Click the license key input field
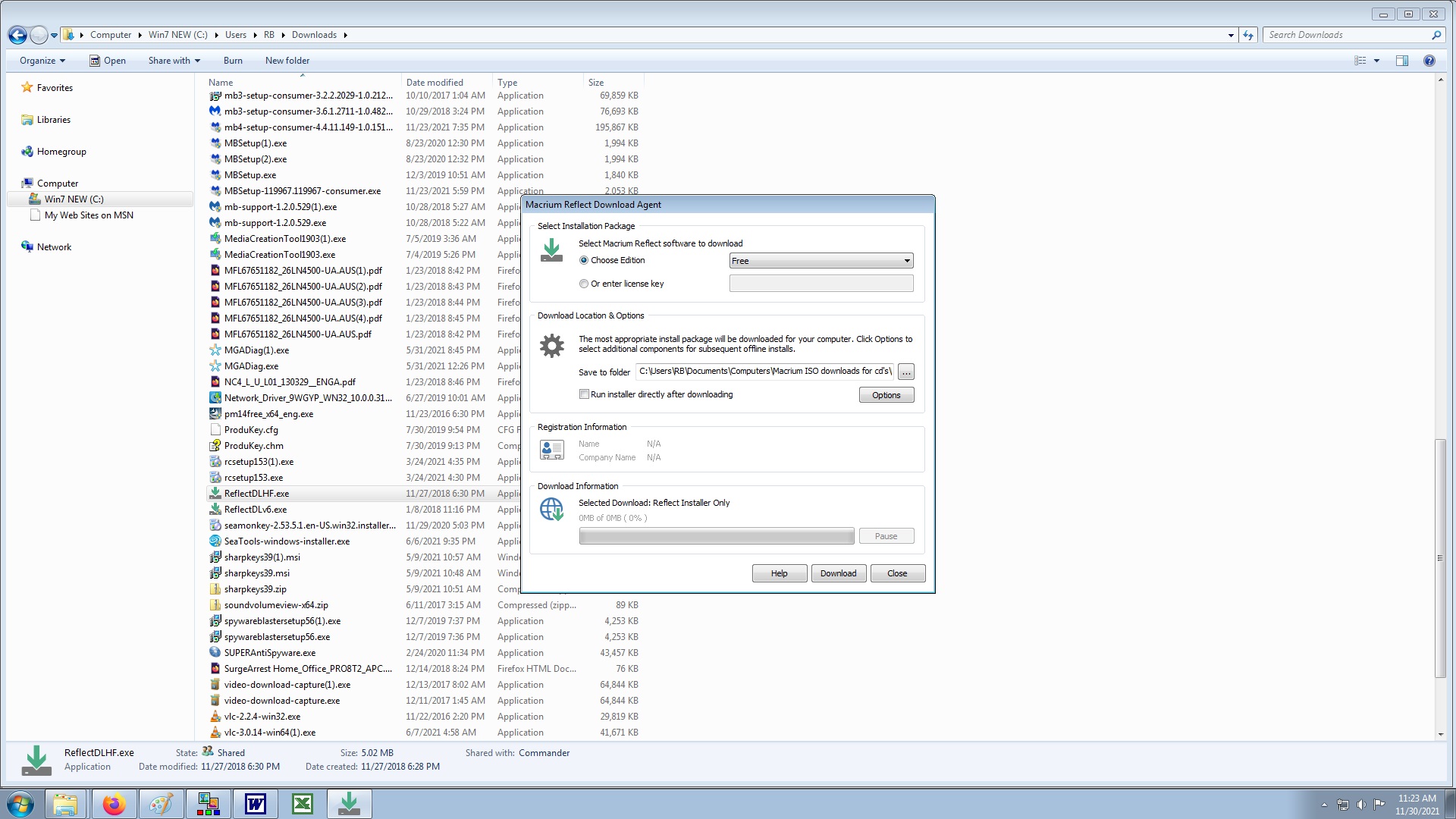The height and width of the screenshot is (819, 1456). click(821, 284)
